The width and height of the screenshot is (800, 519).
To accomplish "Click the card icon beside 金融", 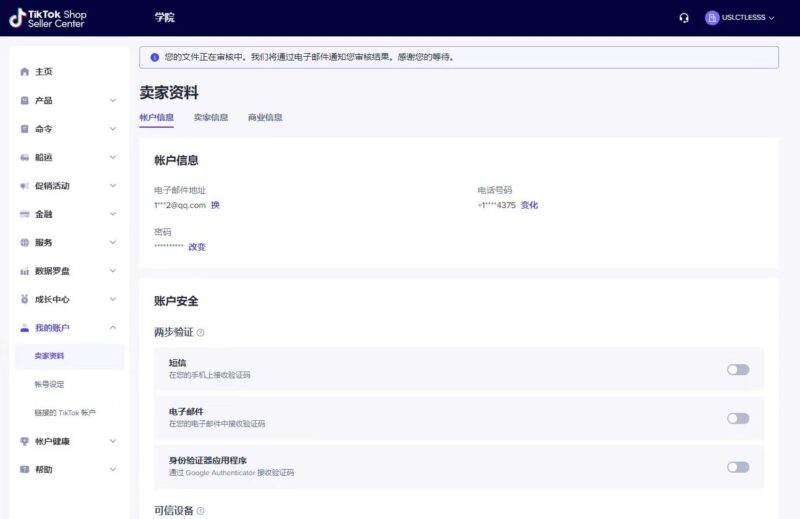I will 24,214.
